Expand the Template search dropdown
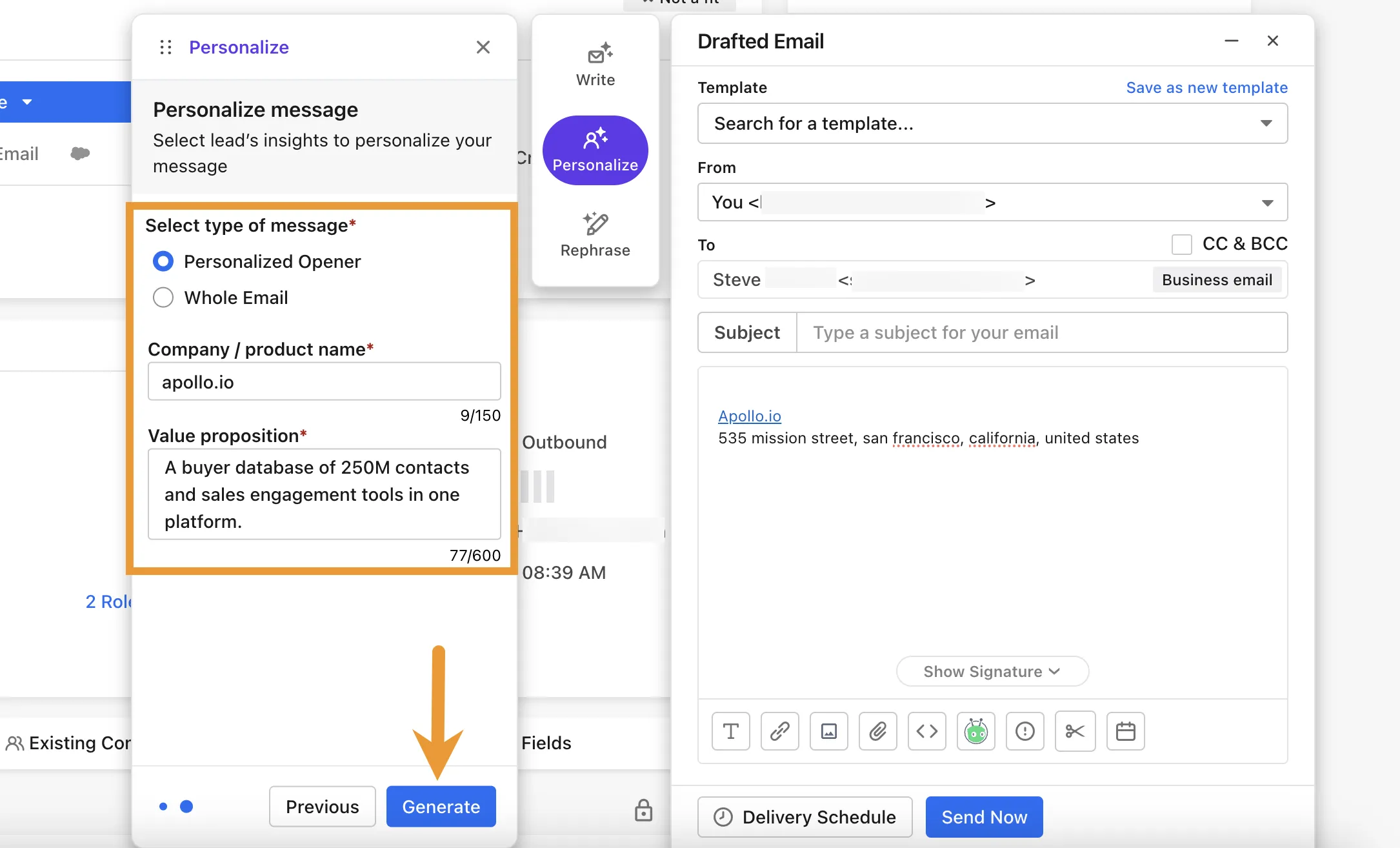The height and width of the screenshot is (848, 1400). click(1269, 123)
